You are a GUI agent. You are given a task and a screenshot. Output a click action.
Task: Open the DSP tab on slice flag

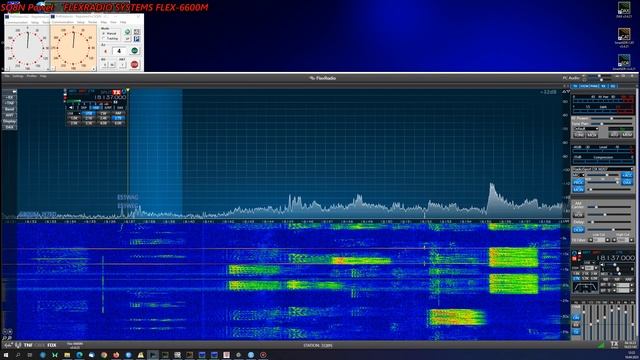84,108
